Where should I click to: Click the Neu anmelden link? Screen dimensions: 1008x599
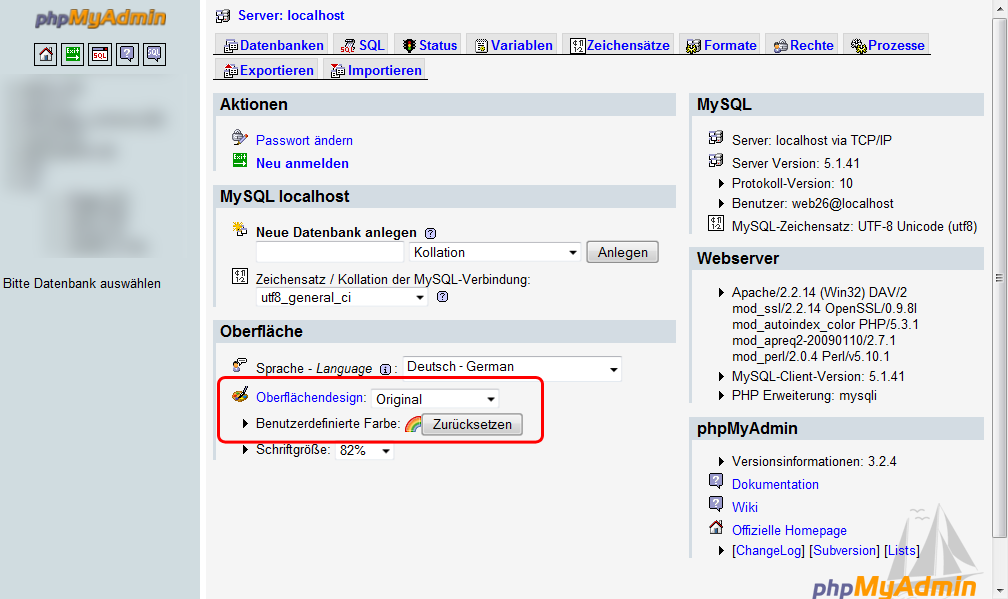pos(302,163)
